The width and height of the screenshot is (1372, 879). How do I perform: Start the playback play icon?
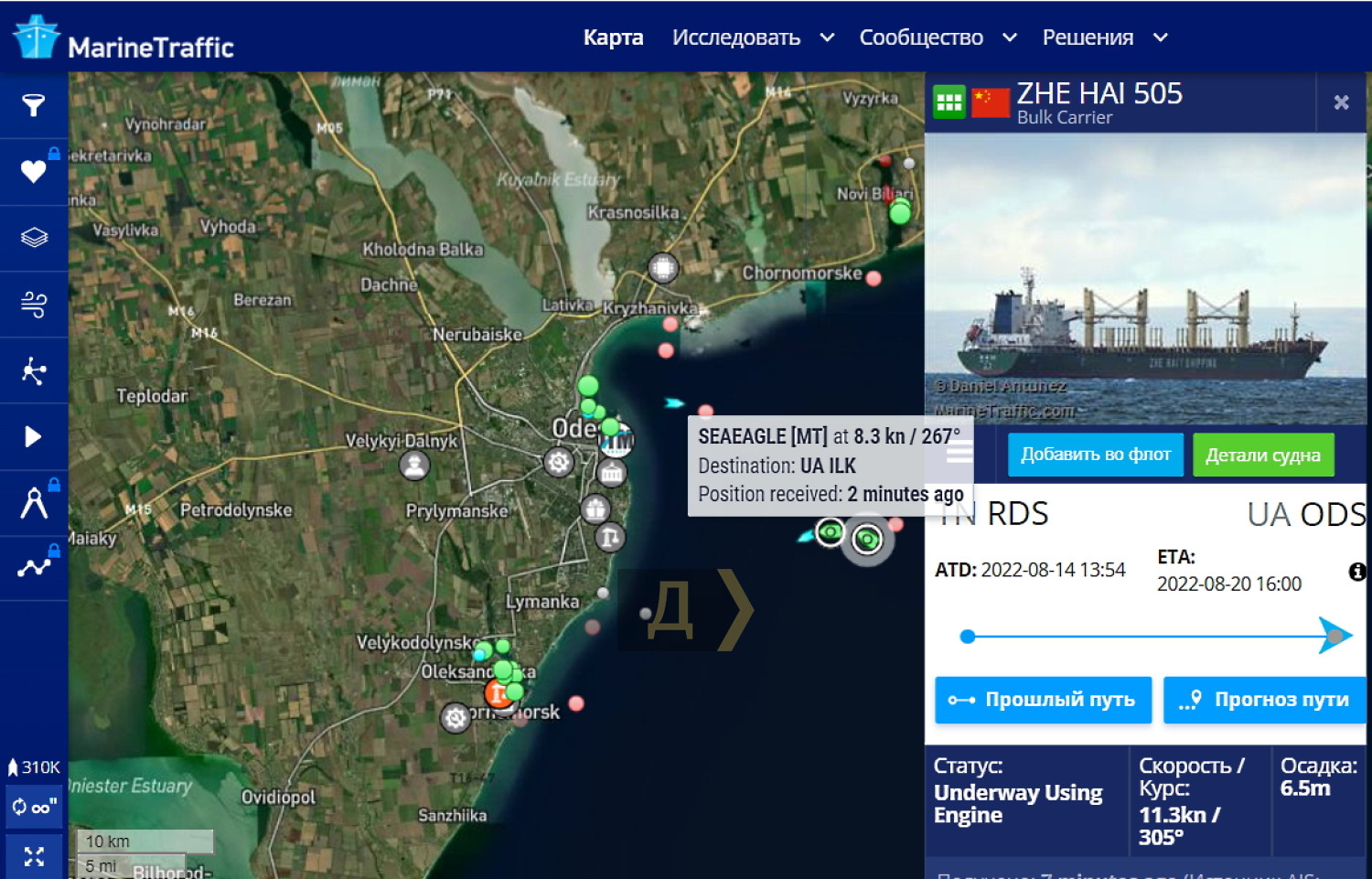pos(34,436)
